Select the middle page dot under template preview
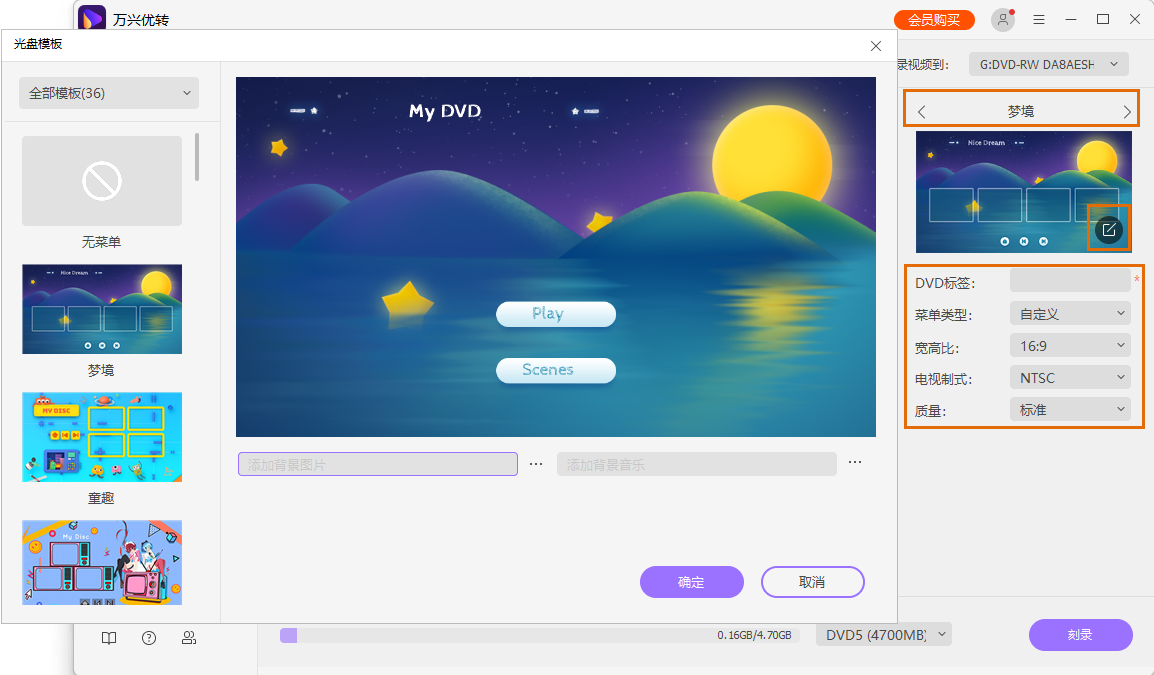 (1023, 241)
